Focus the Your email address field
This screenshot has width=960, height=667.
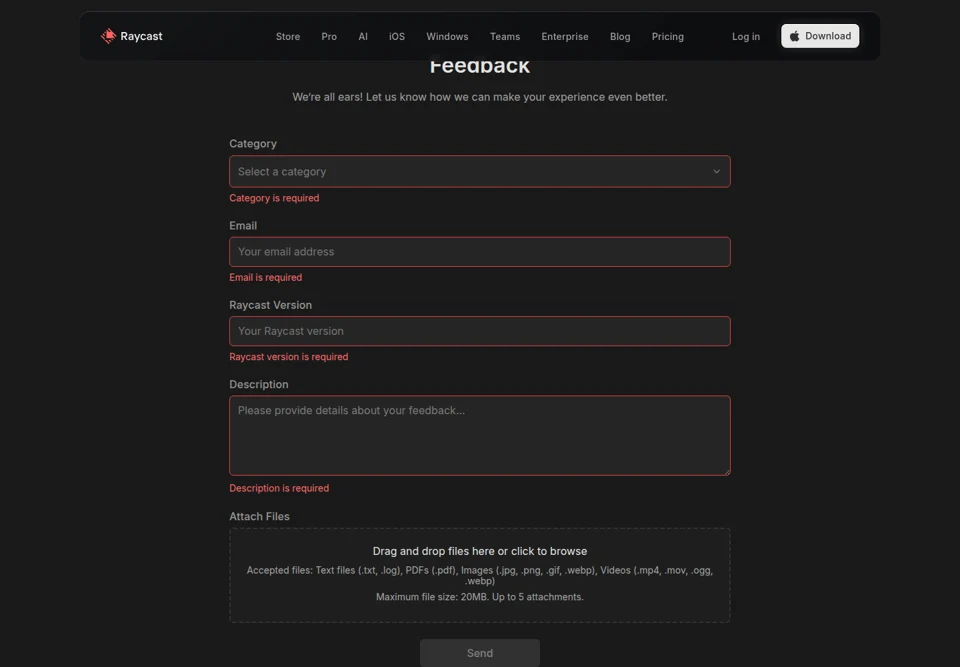[x=479, y=252]
